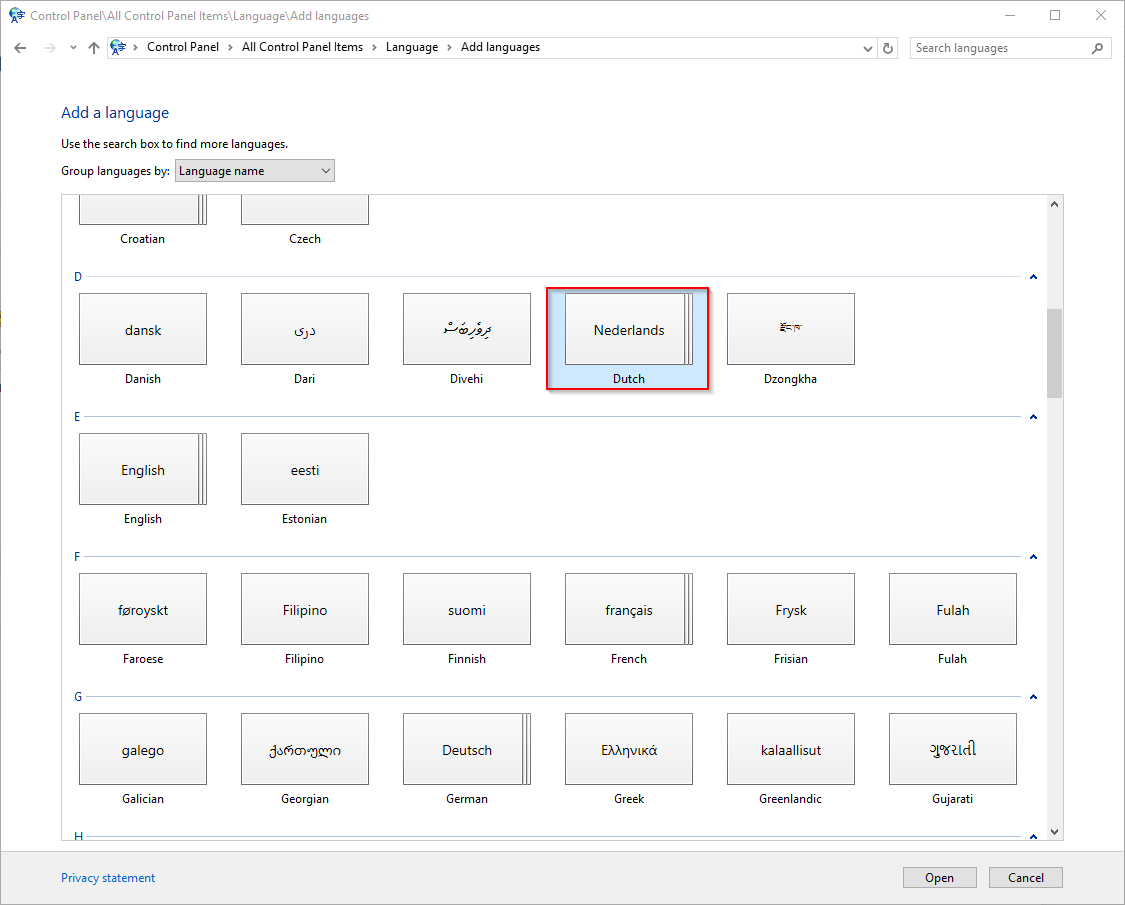Open the Group languages by dropdown
This screenshot has height=905, width=1125.
pyautogui.click(x=255, y=171)
